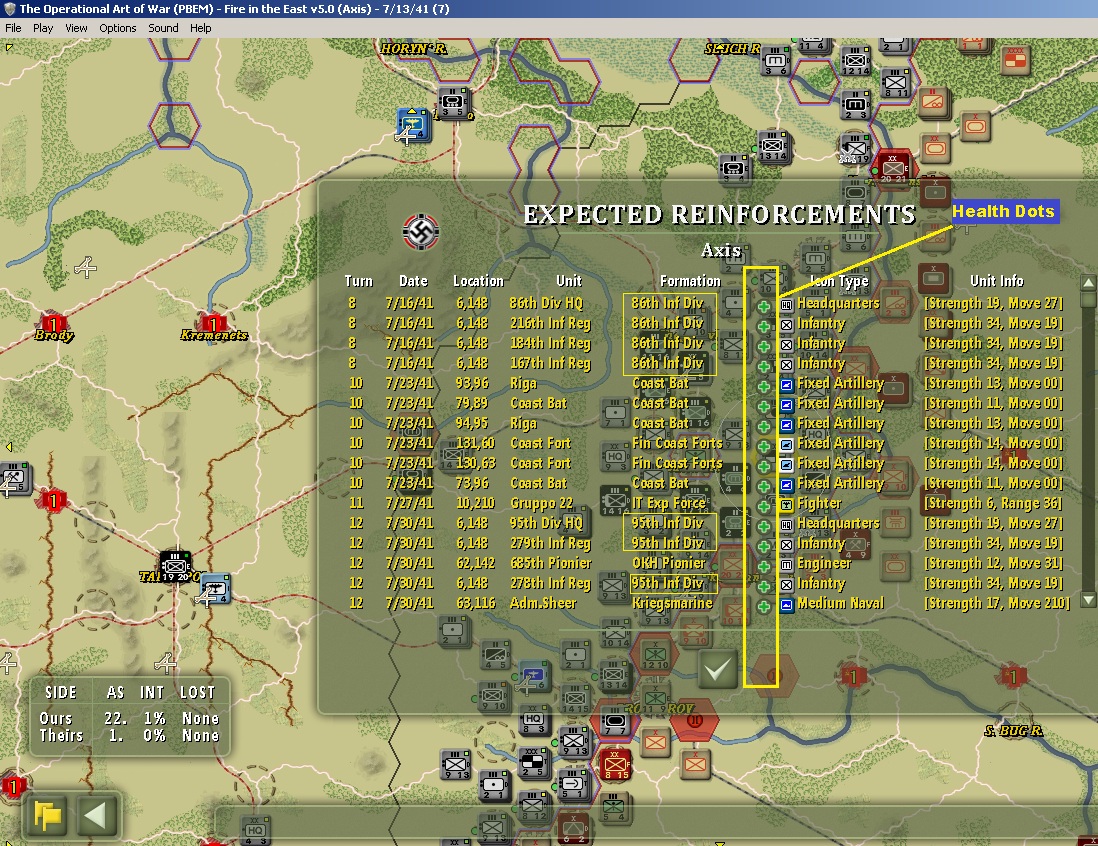The image size is (1098, 846).
Task: Select the red Soviet unit marked 20 21
Action: 894,168
